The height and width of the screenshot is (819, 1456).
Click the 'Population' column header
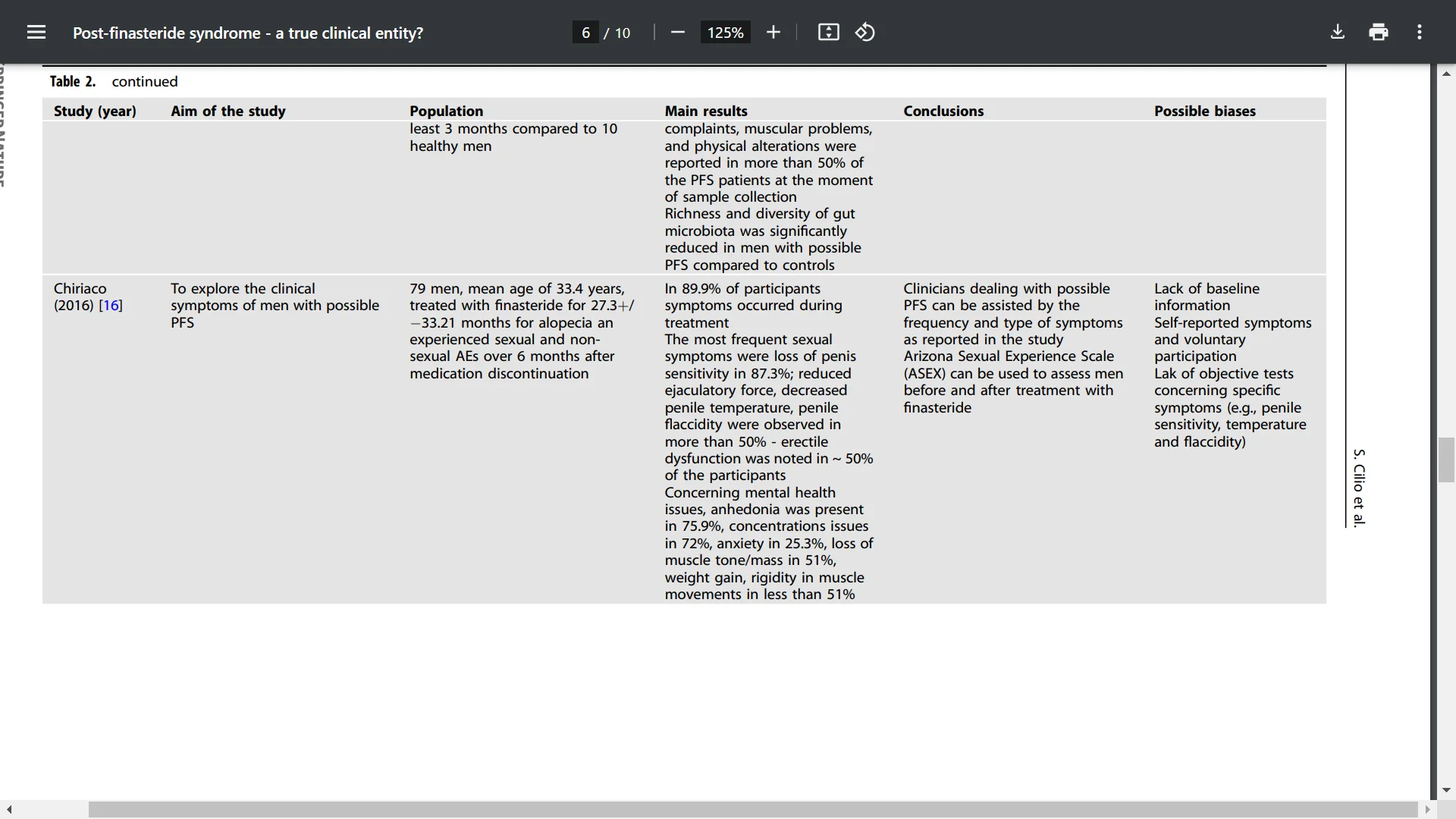click(x=446, y=111)
